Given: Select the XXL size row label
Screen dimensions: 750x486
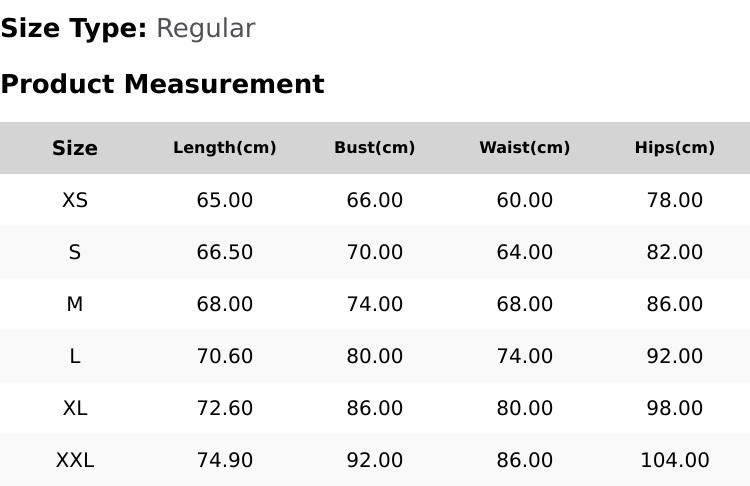Looking at the screenshot, I should pos(75,461).
